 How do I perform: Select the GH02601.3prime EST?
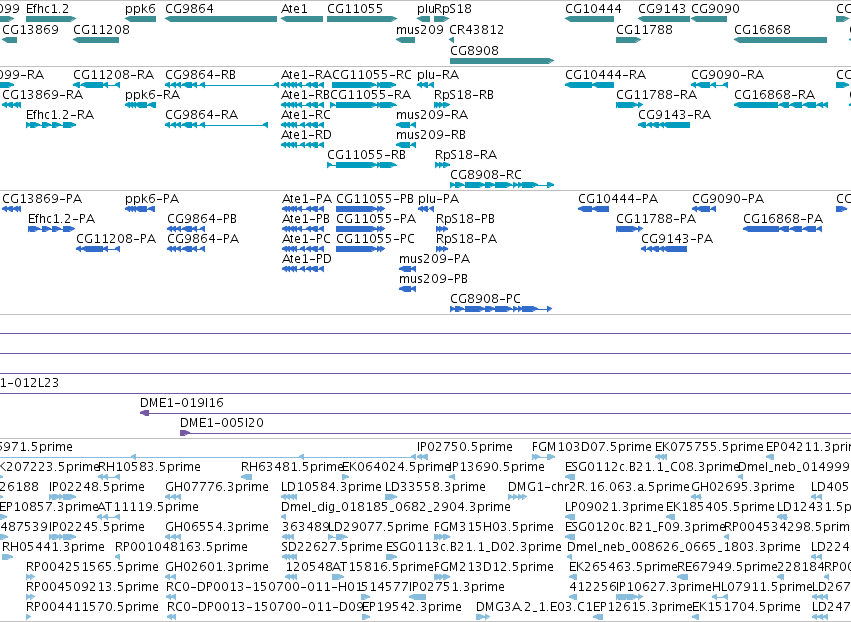(x=170, y=577)
